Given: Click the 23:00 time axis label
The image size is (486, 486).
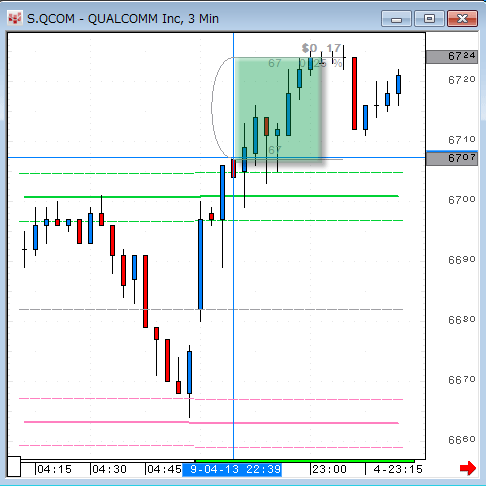Looking at the screenshot, I should [329, 469].
